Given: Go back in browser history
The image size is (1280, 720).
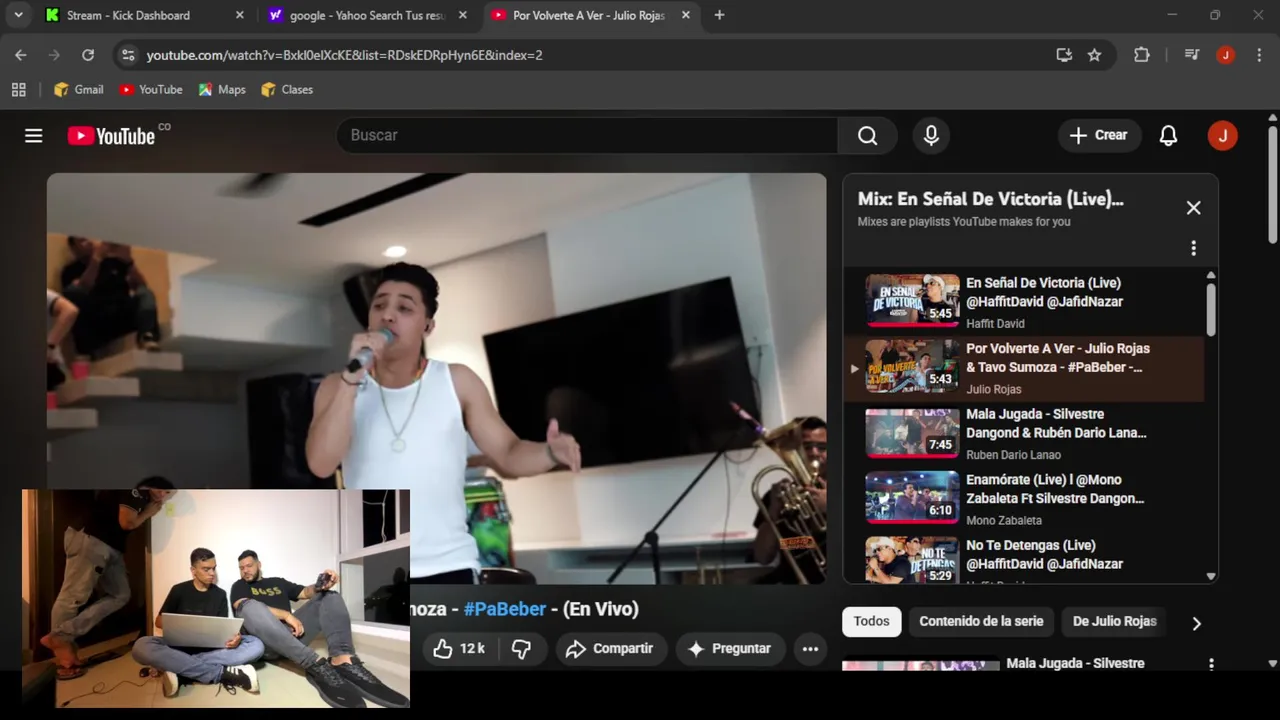Looking at the screenshot, I should (x=21, y=55).
